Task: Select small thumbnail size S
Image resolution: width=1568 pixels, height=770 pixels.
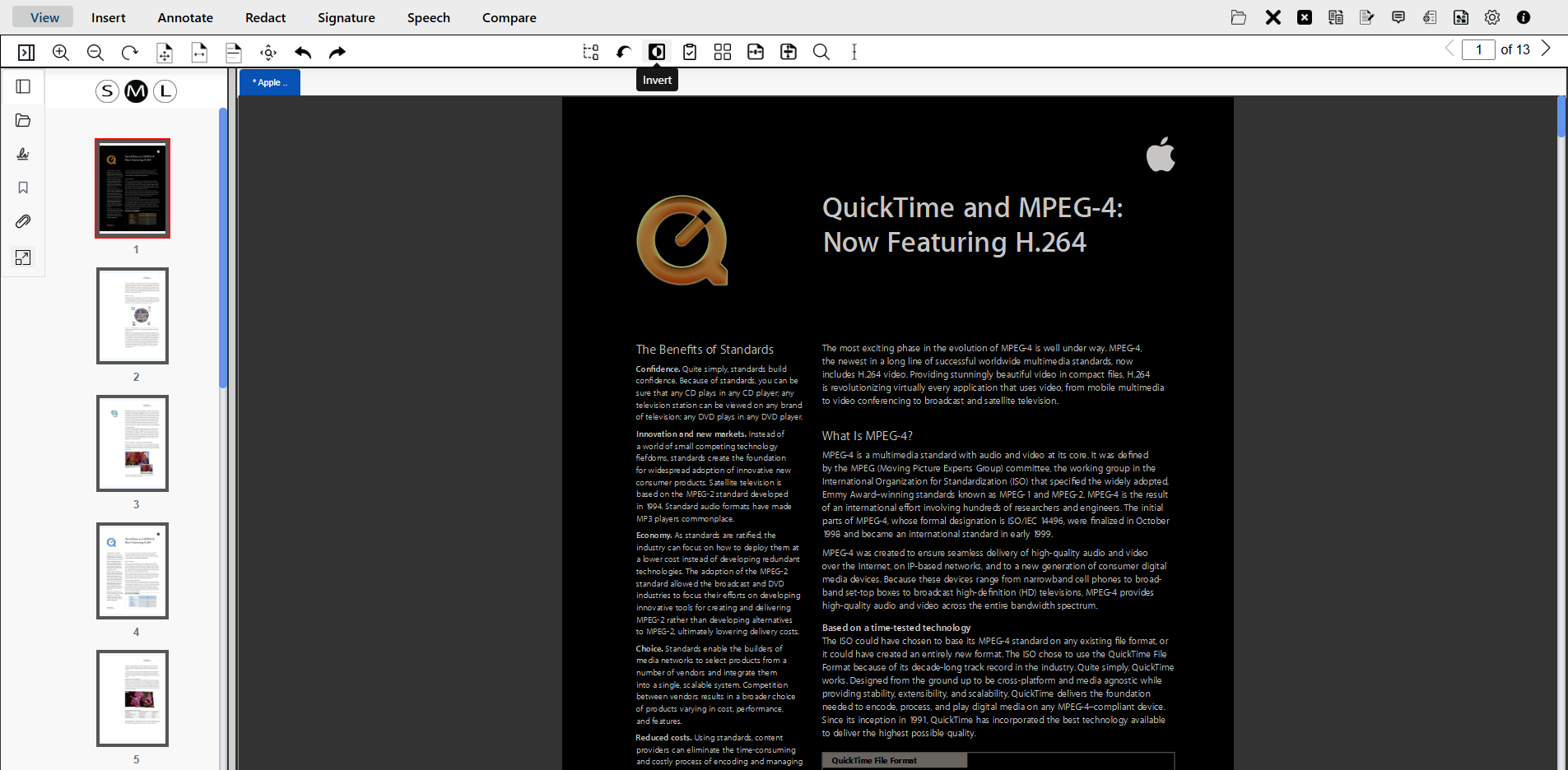Action: coord(107,91)
